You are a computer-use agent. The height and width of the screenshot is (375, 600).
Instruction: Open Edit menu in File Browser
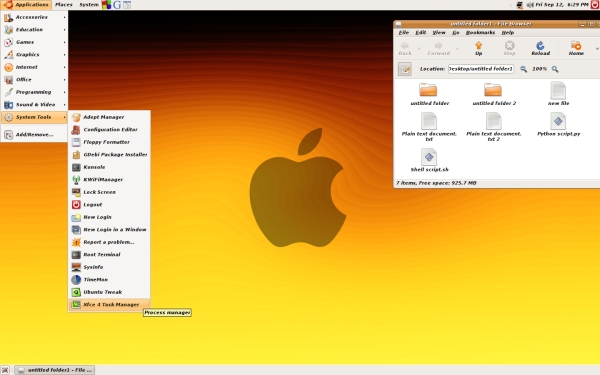[421, 33]
